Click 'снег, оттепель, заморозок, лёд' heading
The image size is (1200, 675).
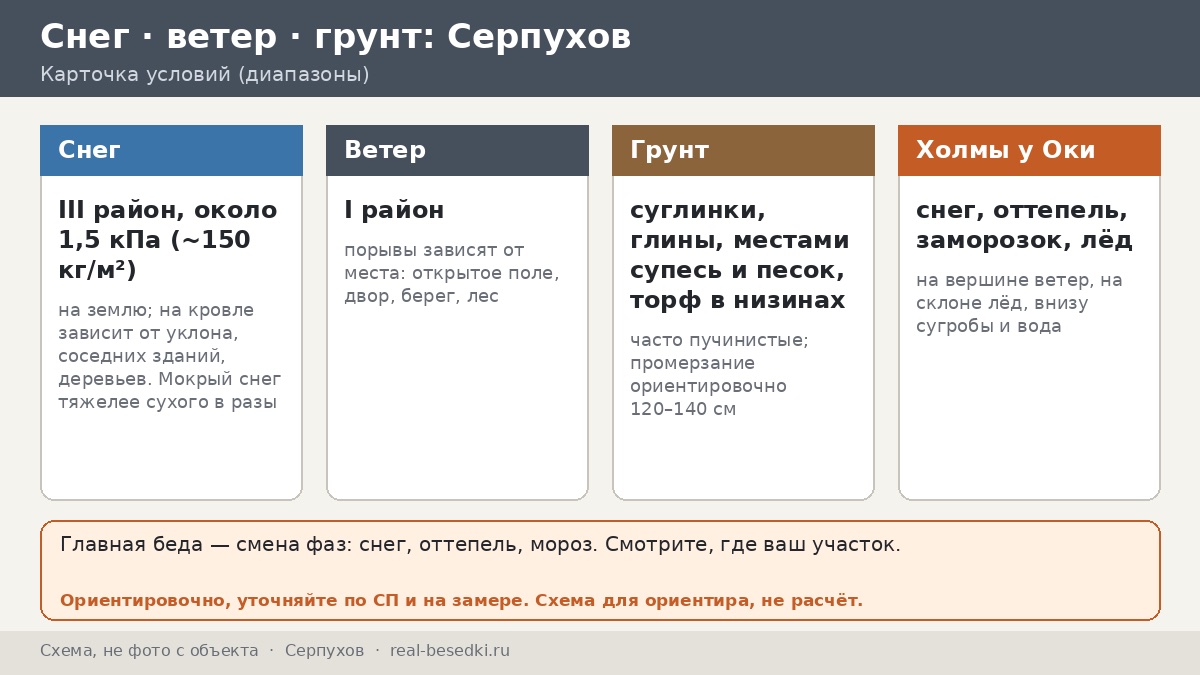(x=1025, y=225)
